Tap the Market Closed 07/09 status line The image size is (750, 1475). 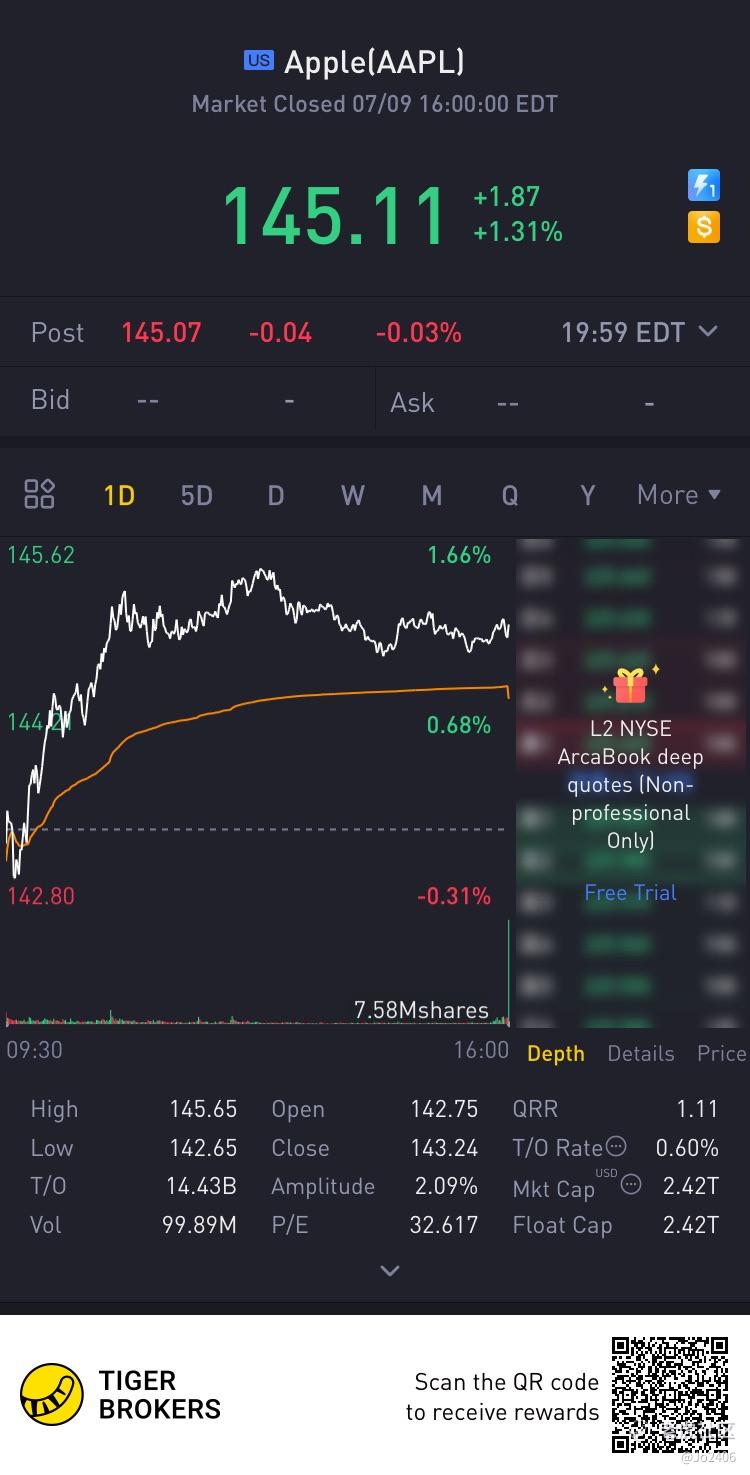click(374, 104)
